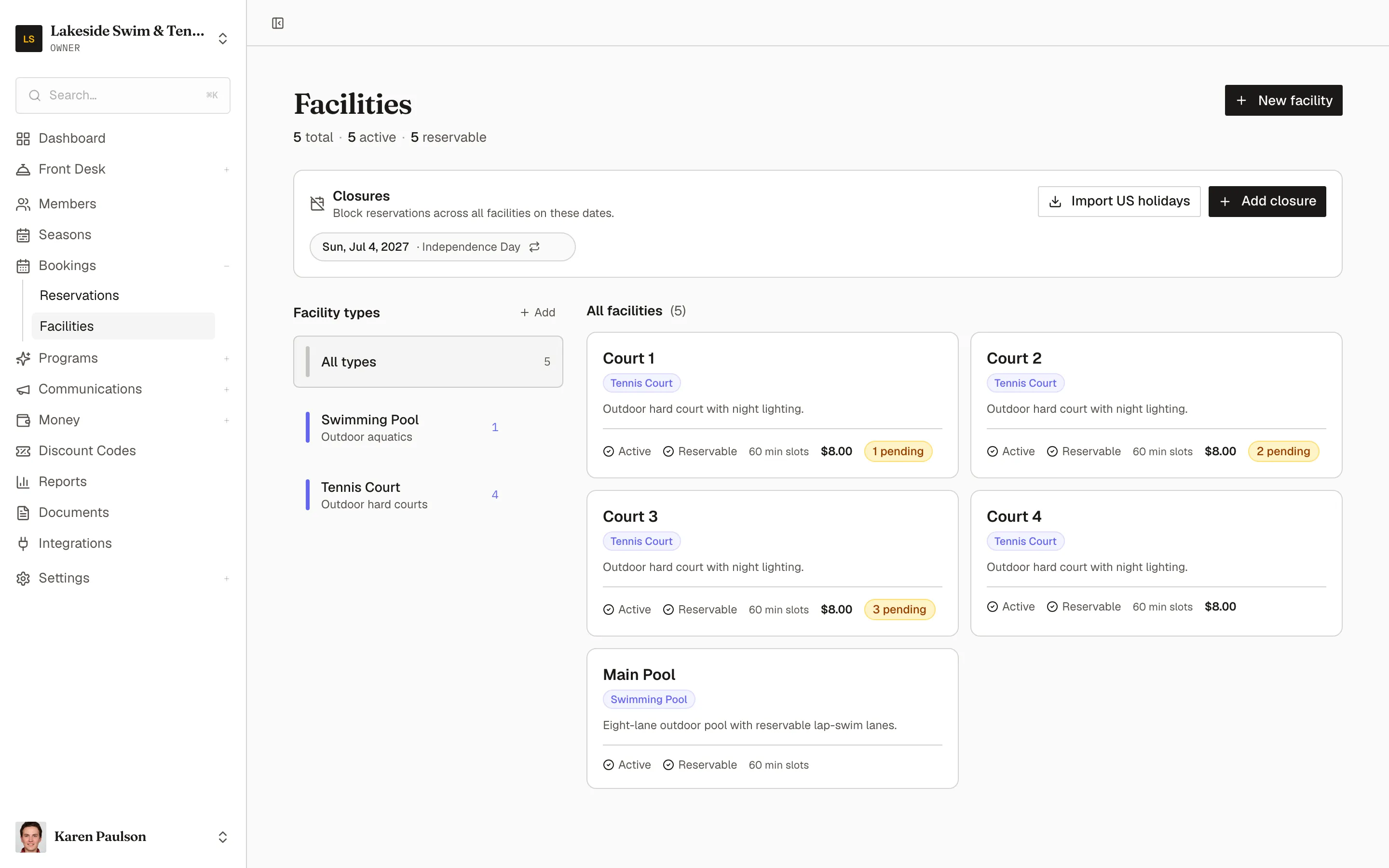Click Court 2 title heading
1389x868 pixels.
(x=1014, y=358)
